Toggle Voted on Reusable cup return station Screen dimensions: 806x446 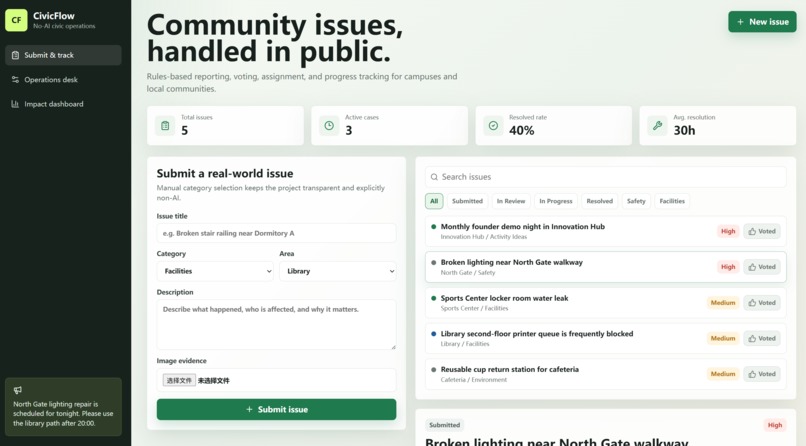(x=762, y=374)
